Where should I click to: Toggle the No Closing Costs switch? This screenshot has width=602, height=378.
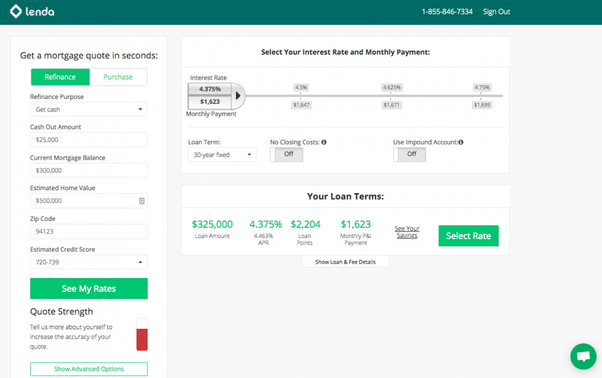tap(286, 154)
